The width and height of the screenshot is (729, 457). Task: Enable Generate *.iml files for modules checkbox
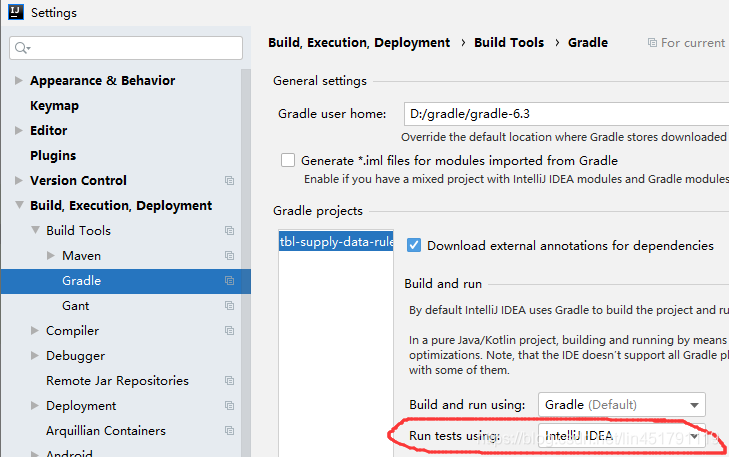[288, 160]
